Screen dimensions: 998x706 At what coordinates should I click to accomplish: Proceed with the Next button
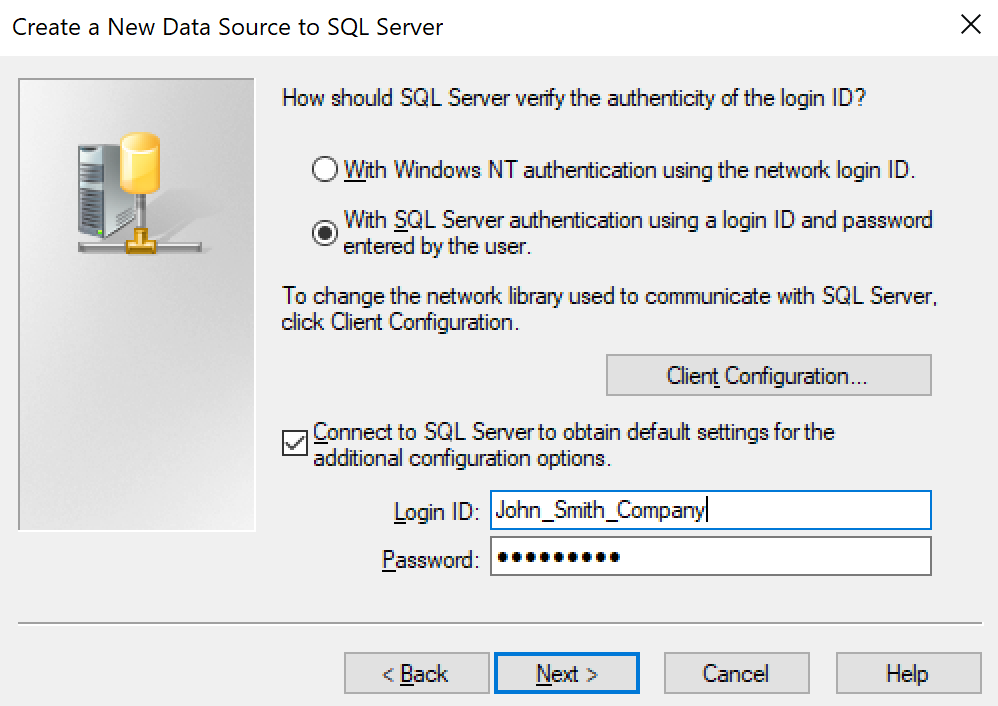[x=566, y=673]
